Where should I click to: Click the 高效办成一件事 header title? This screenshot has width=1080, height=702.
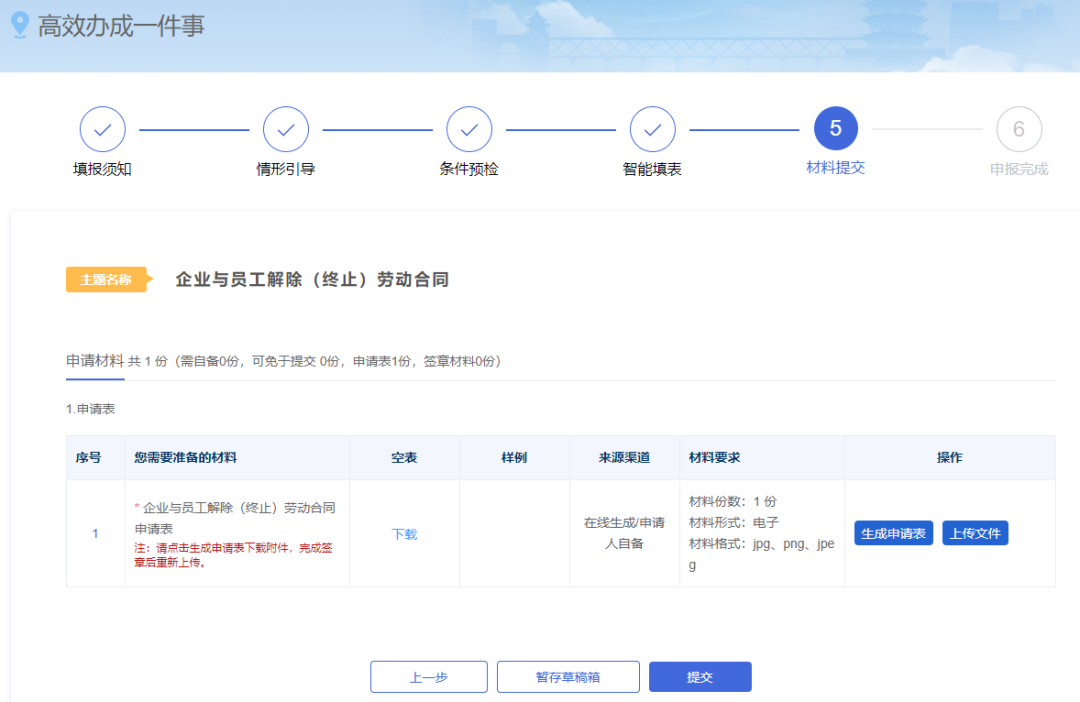[x=121, y=26]
